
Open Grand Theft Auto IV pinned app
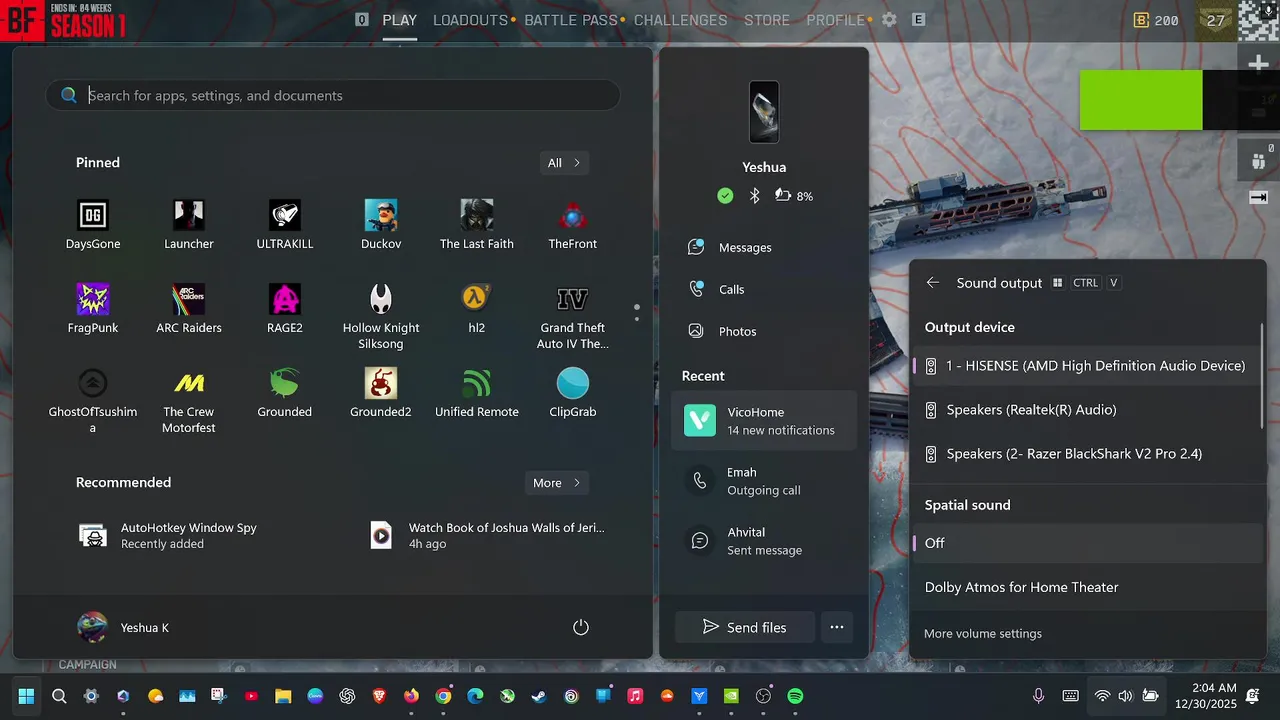pyautogui.click(x=573, y=316)
